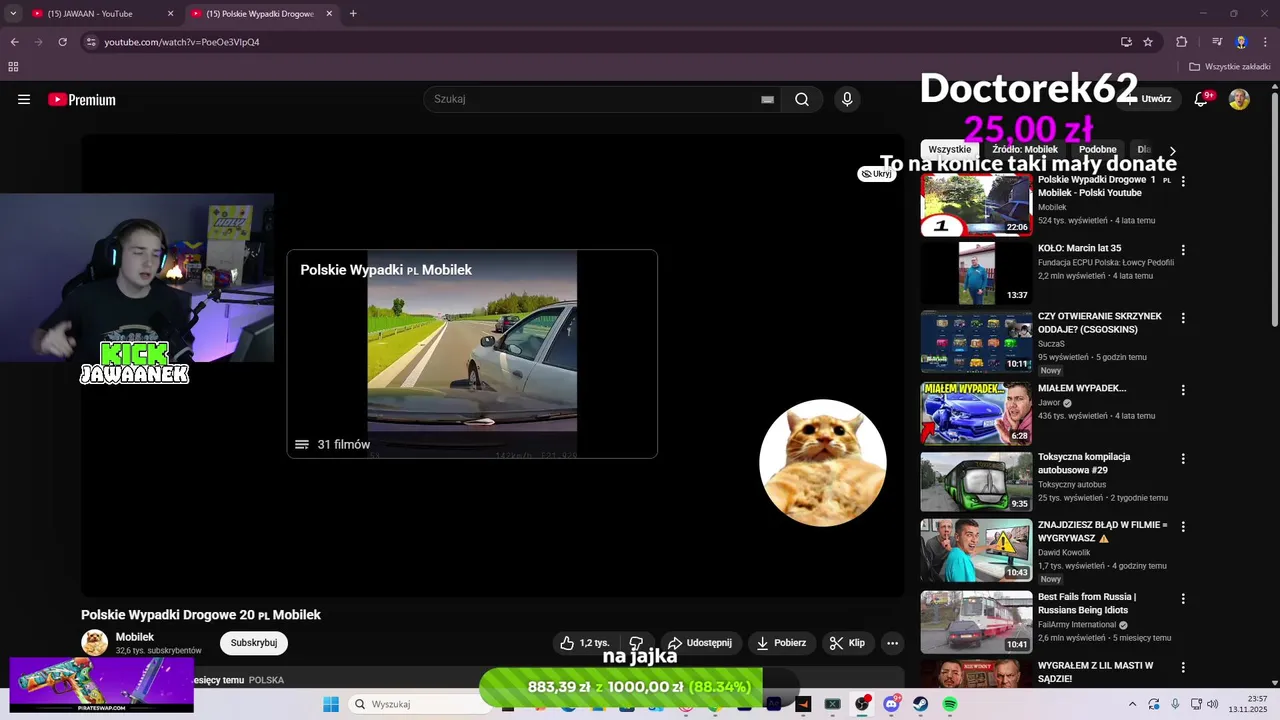Screen dimensions: 1280x720
Task: Open Spotify from the taskbar
Action: point(950,704)
